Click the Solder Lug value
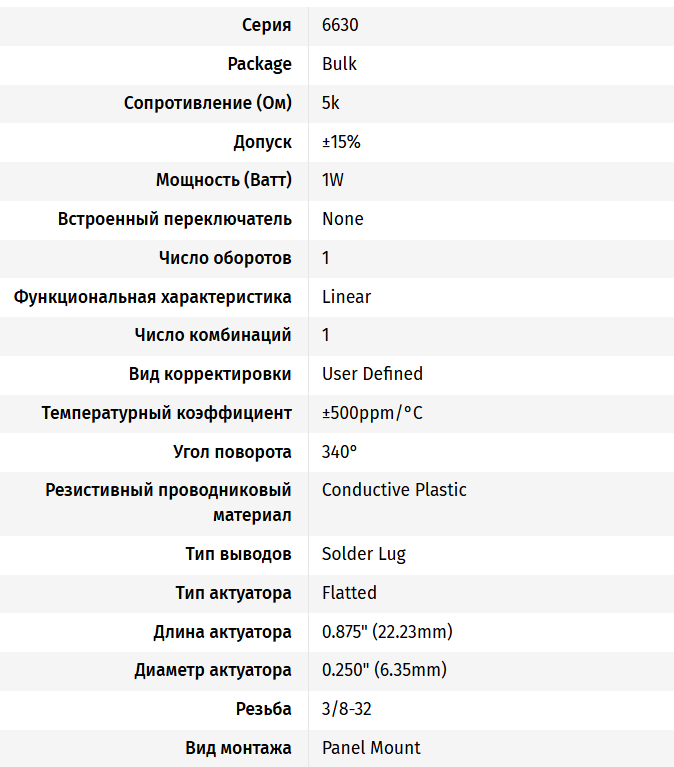Viewport: 674px width, 767px height. coord(364,554)
